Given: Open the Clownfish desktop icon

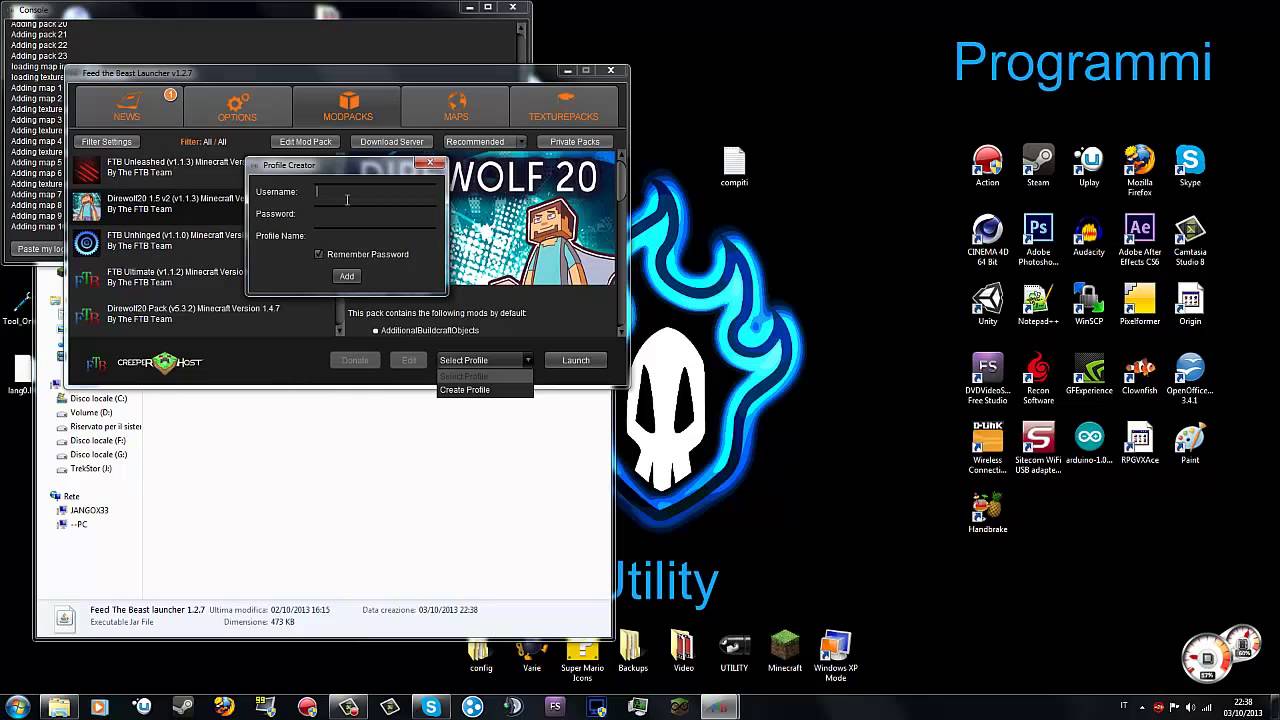Looking at the screenshot, I should click(x=1139, y=374).
